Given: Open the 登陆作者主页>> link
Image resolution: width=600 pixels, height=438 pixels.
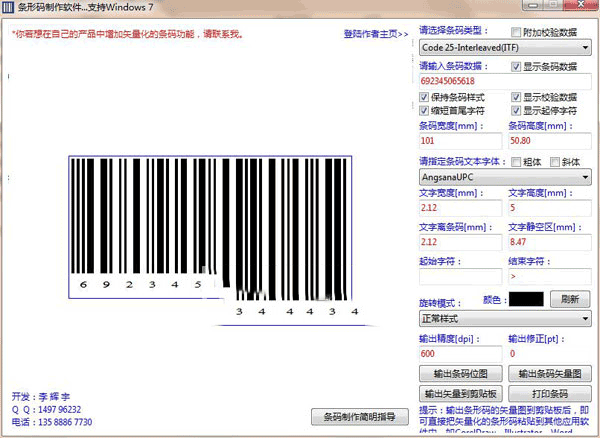Looking at the screenshot, I should (x=376, y=34).
